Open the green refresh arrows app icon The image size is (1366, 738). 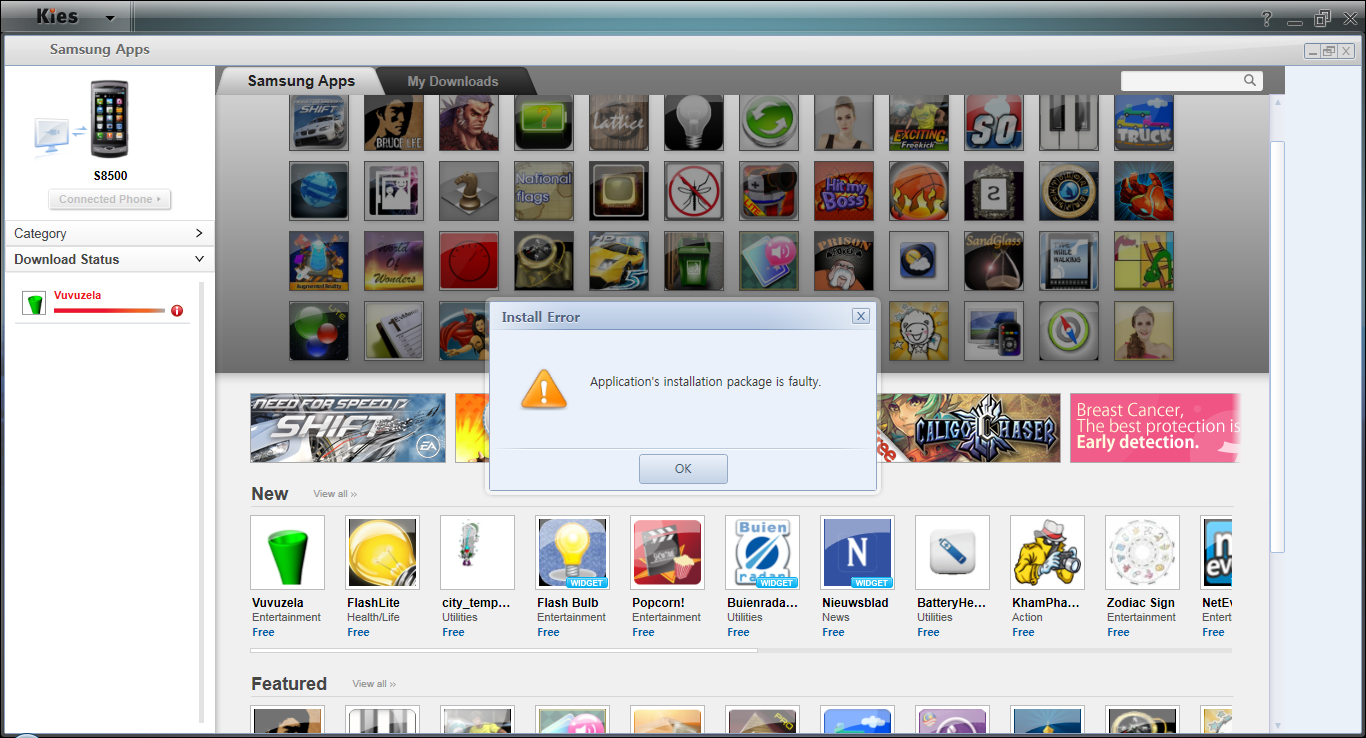tap(769, 121)
